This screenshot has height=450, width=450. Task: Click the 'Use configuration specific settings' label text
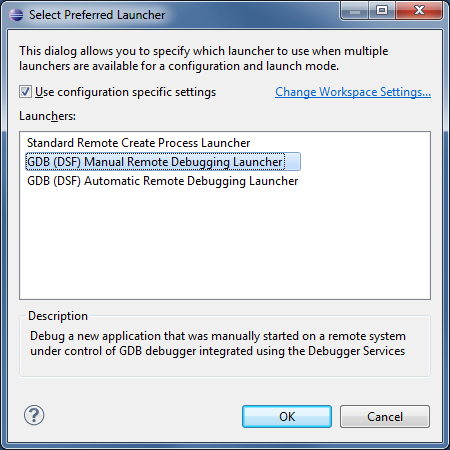[126, 92]
